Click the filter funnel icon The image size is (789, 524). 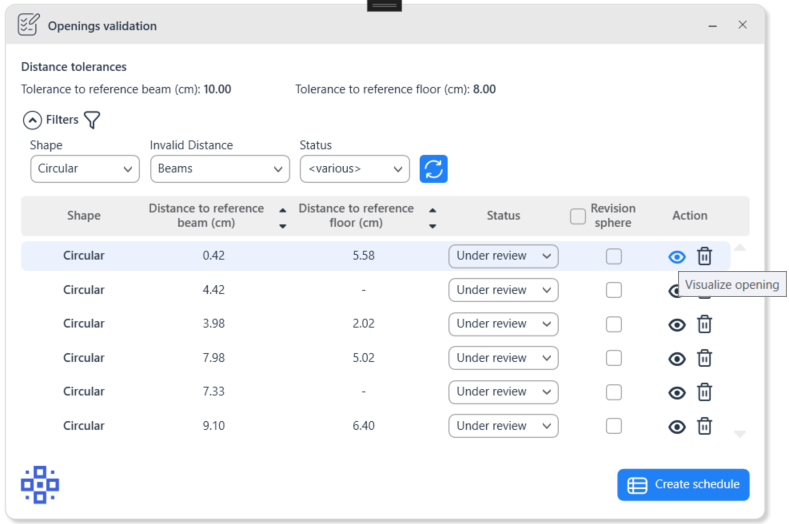click(92, 120)
